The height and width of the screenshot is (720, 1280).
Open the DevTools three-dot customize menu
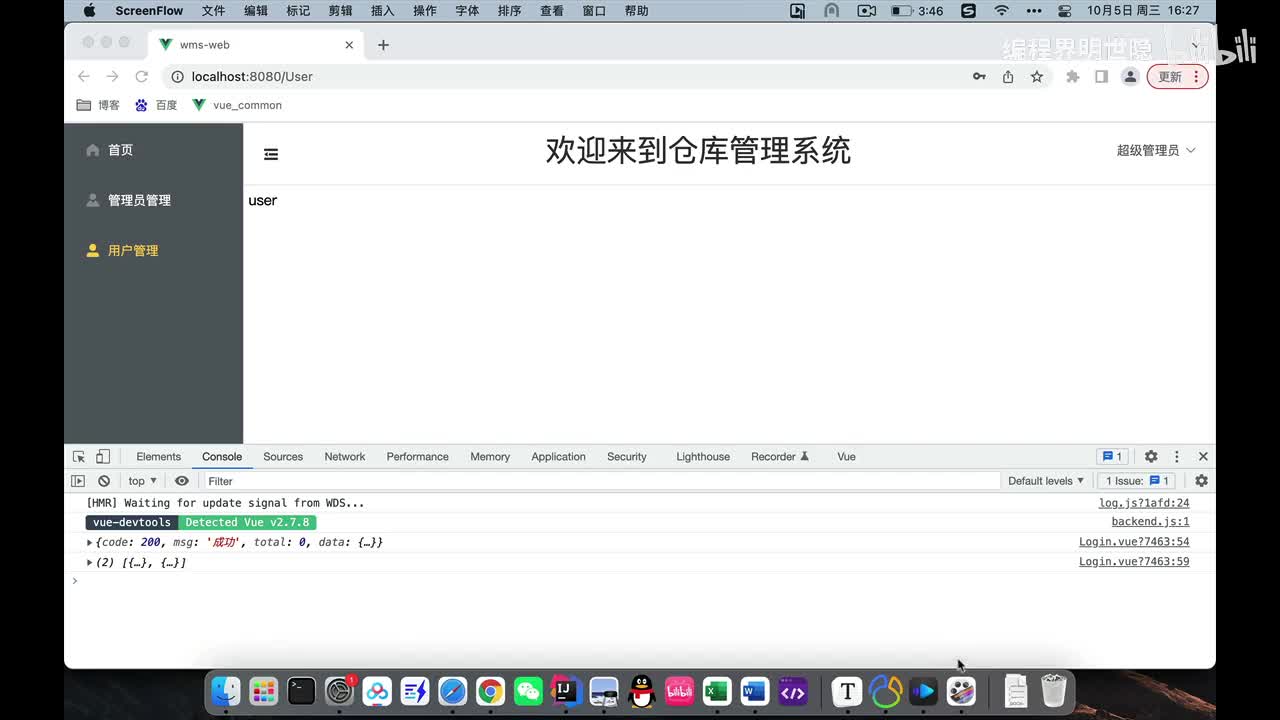[x=1177, y=456]
